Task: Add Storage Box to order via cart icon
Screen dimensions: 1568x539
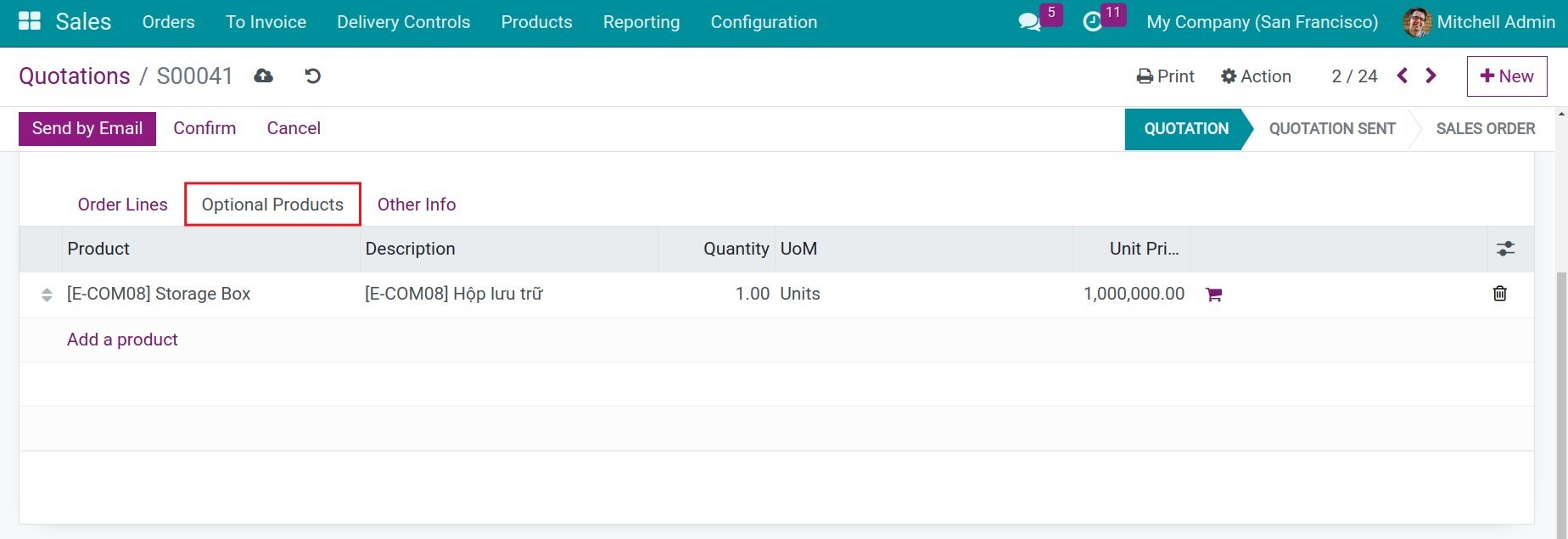Action: tap(1213, 295)
